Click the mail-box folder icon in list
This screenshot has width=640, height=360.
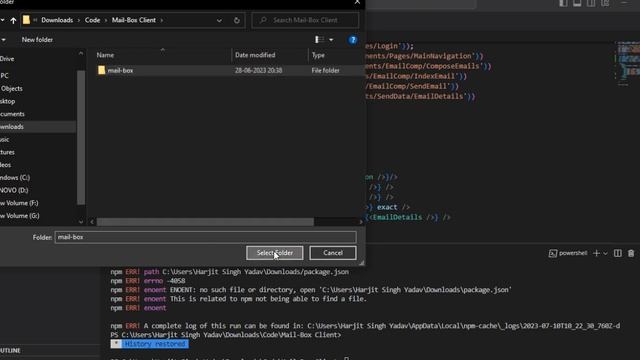click(x=102, y=70)
